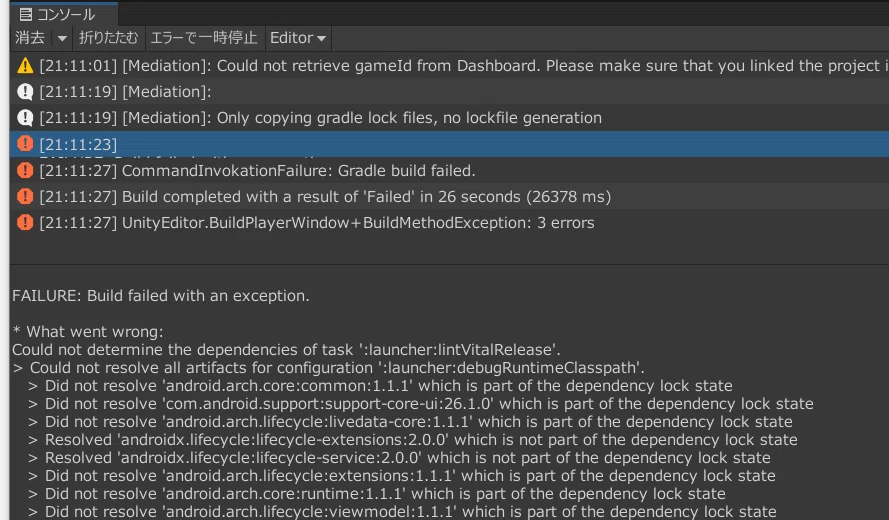Toggle the 折りたたむ collapse option
The height and width of the screenshot is (520, 889).
(108, 38)
